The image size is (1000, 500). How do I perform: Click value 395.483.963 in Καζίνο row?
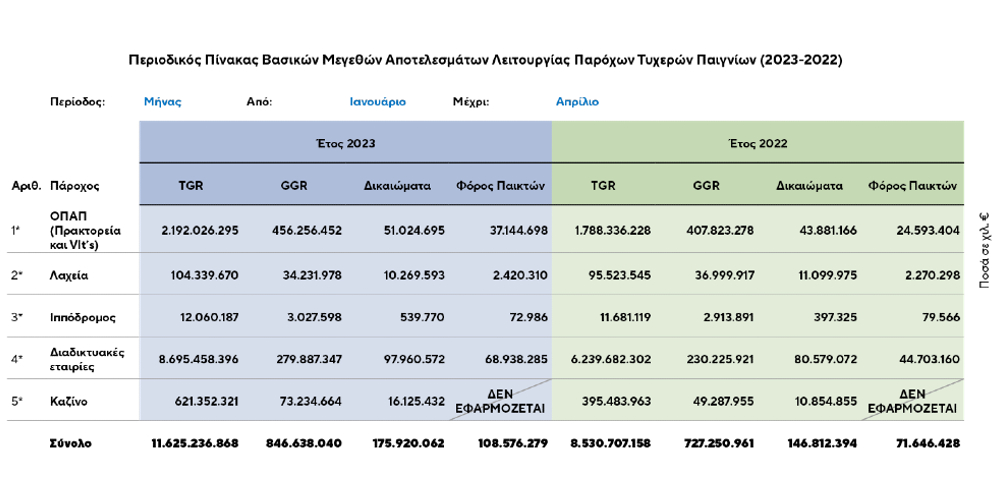pyautogui.click(x=617, y=402)
